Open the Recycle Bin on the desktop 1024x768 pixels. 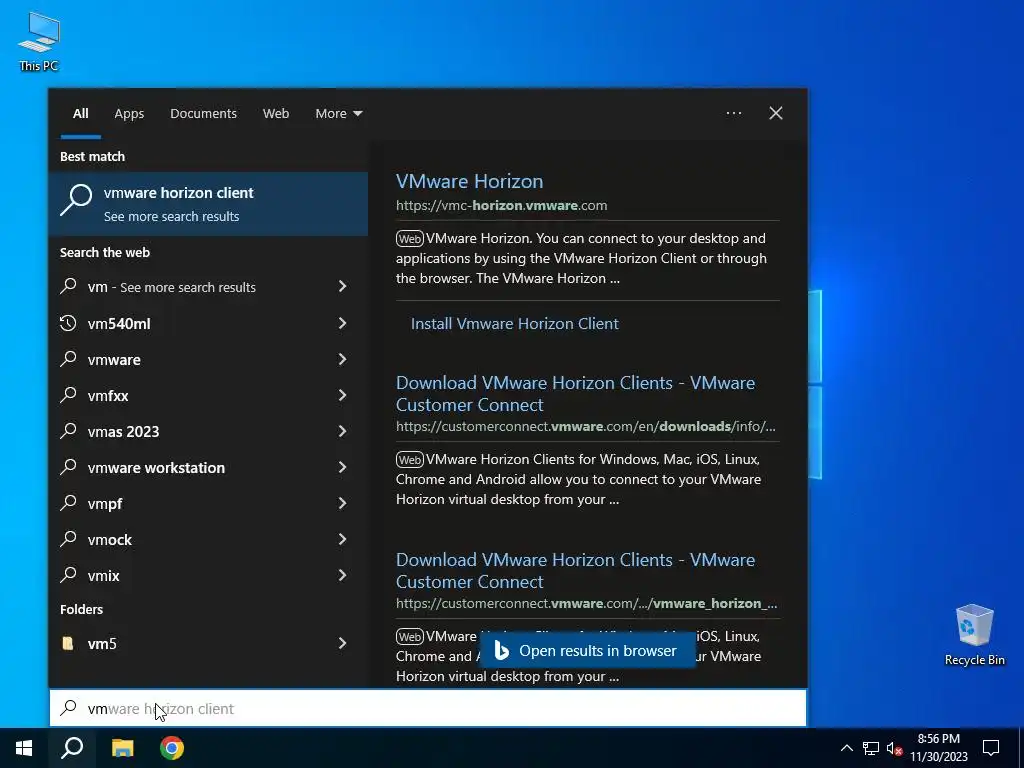click(x=974, y=635)
